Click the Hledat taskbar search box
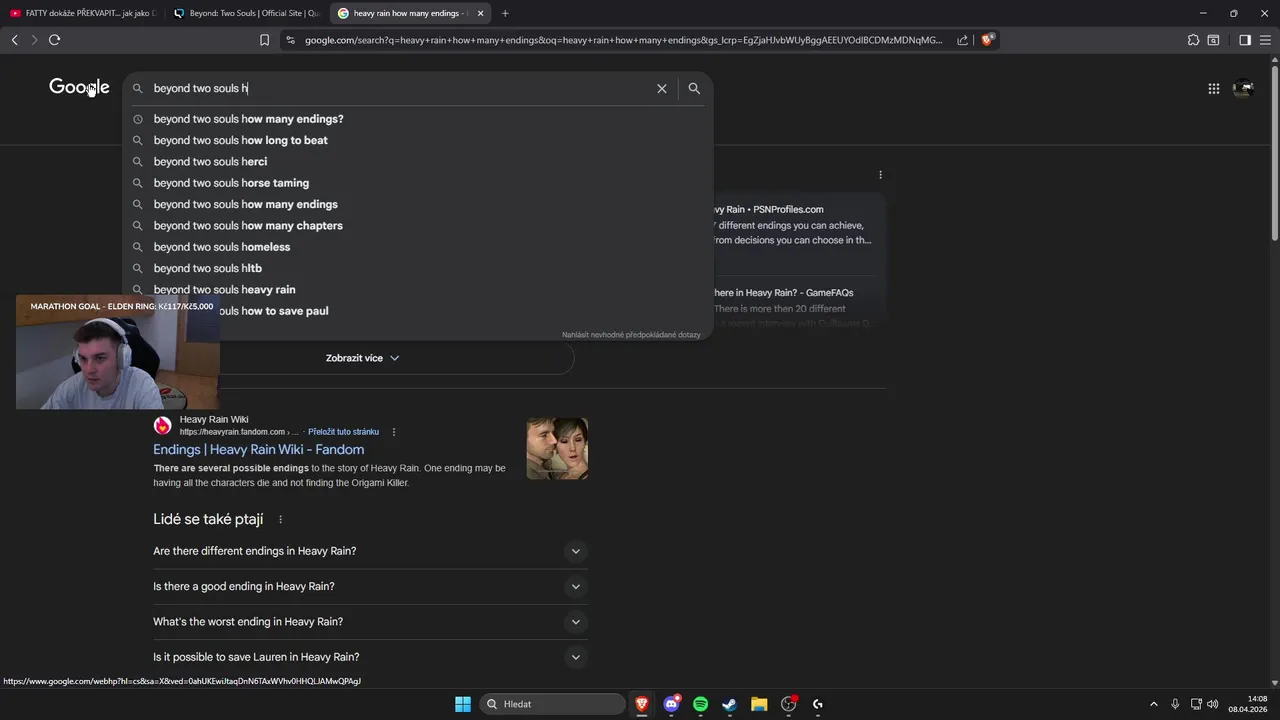 tap(552, 704)
